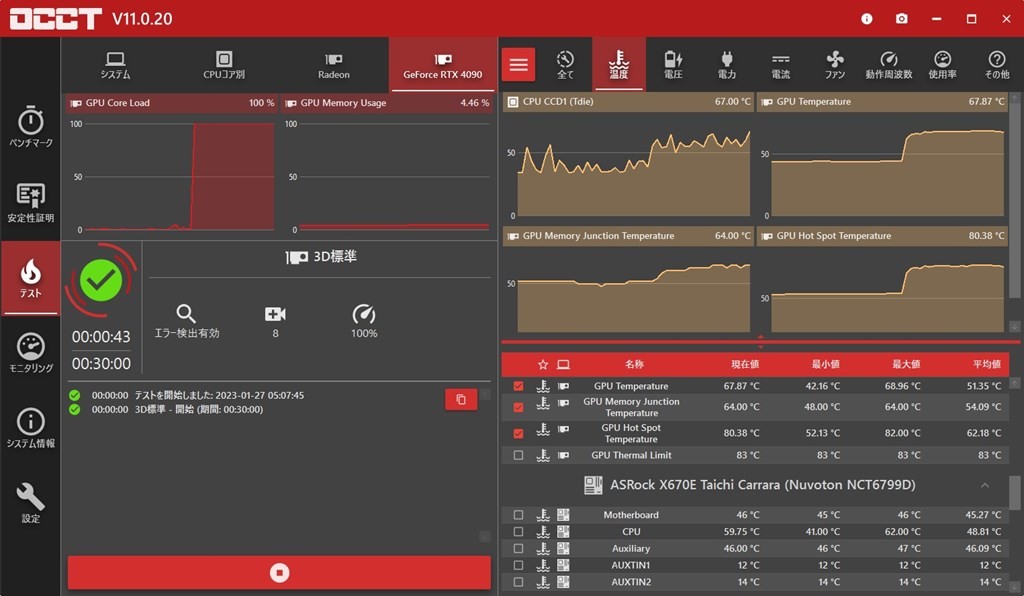Uncheck the GPU Hot Spot Temperature checkbox

click(518, 433)
